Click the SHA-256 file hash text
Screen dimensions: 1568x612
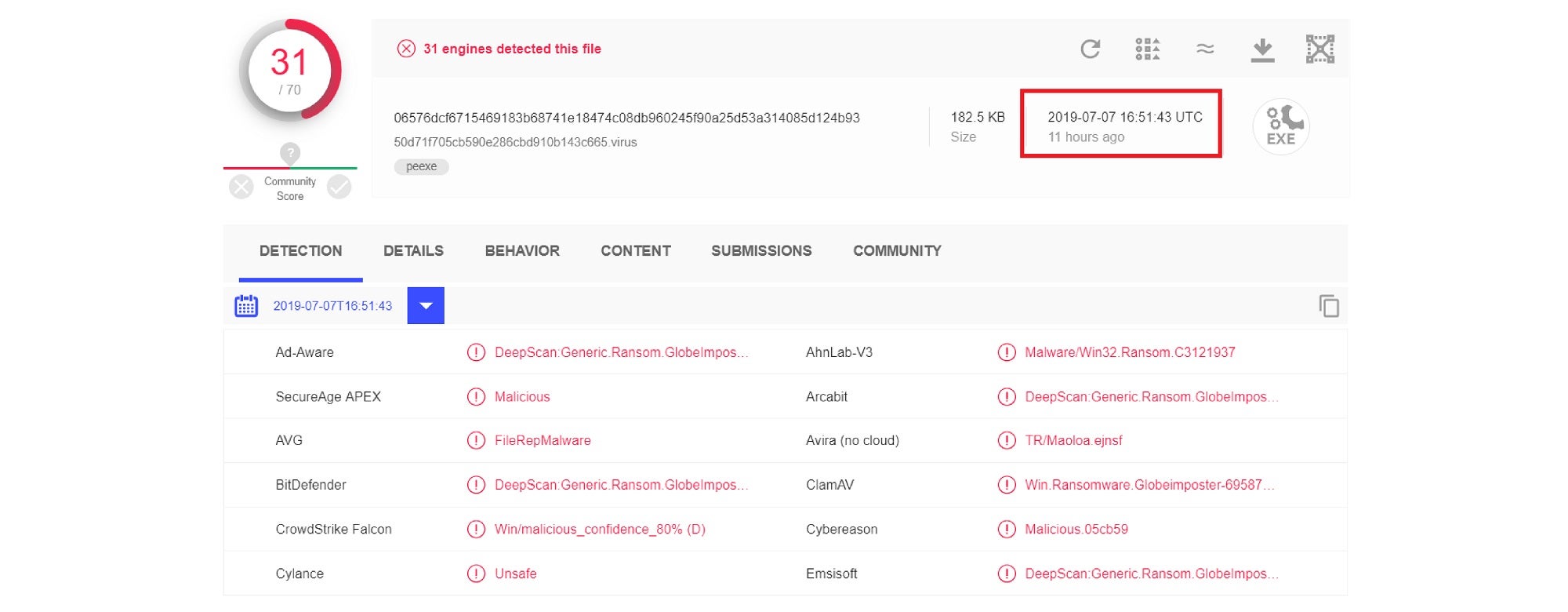[x=626, y=118]
